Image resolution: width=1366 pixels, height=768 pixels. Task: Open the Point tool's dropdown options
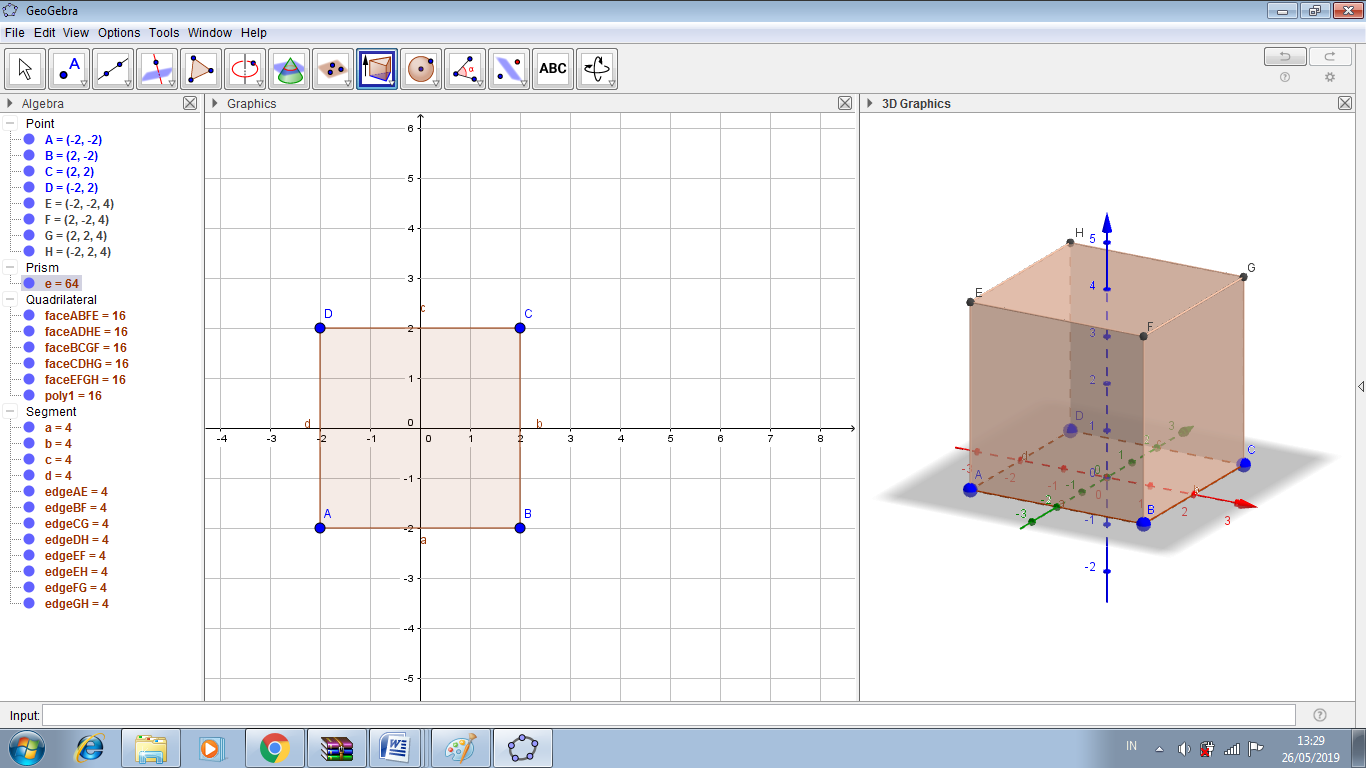point(83,82)
